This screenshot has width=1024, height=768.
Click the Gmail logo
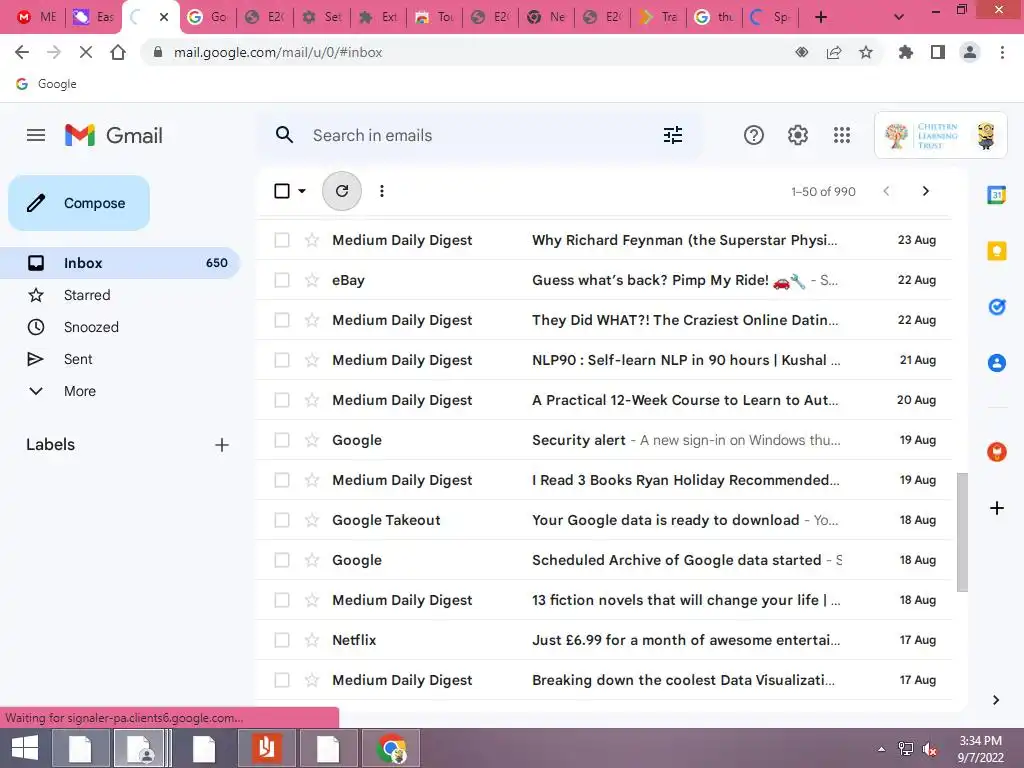114,135
